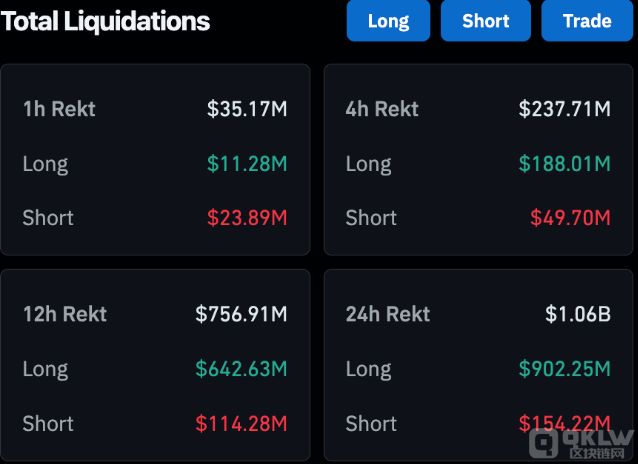Open the 24h Rekt card title
This screenshot has height=464, width=638.
pyautogui.click(x=388, y=314)
